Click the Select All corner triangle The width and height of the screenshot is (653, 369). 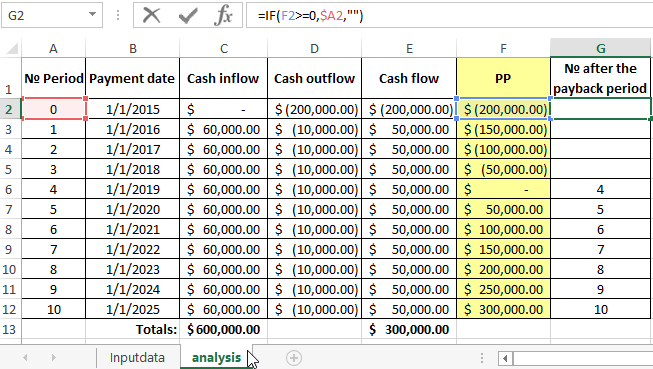coord(11,48)
